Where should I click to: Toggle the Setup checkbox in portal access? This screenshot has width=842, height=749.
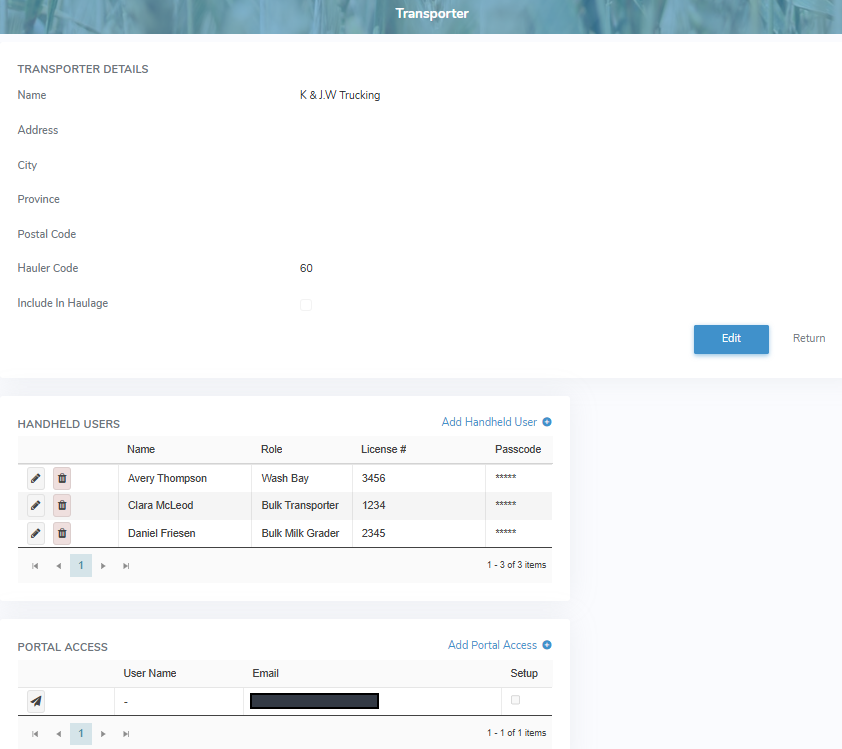[x=516, y=700]
